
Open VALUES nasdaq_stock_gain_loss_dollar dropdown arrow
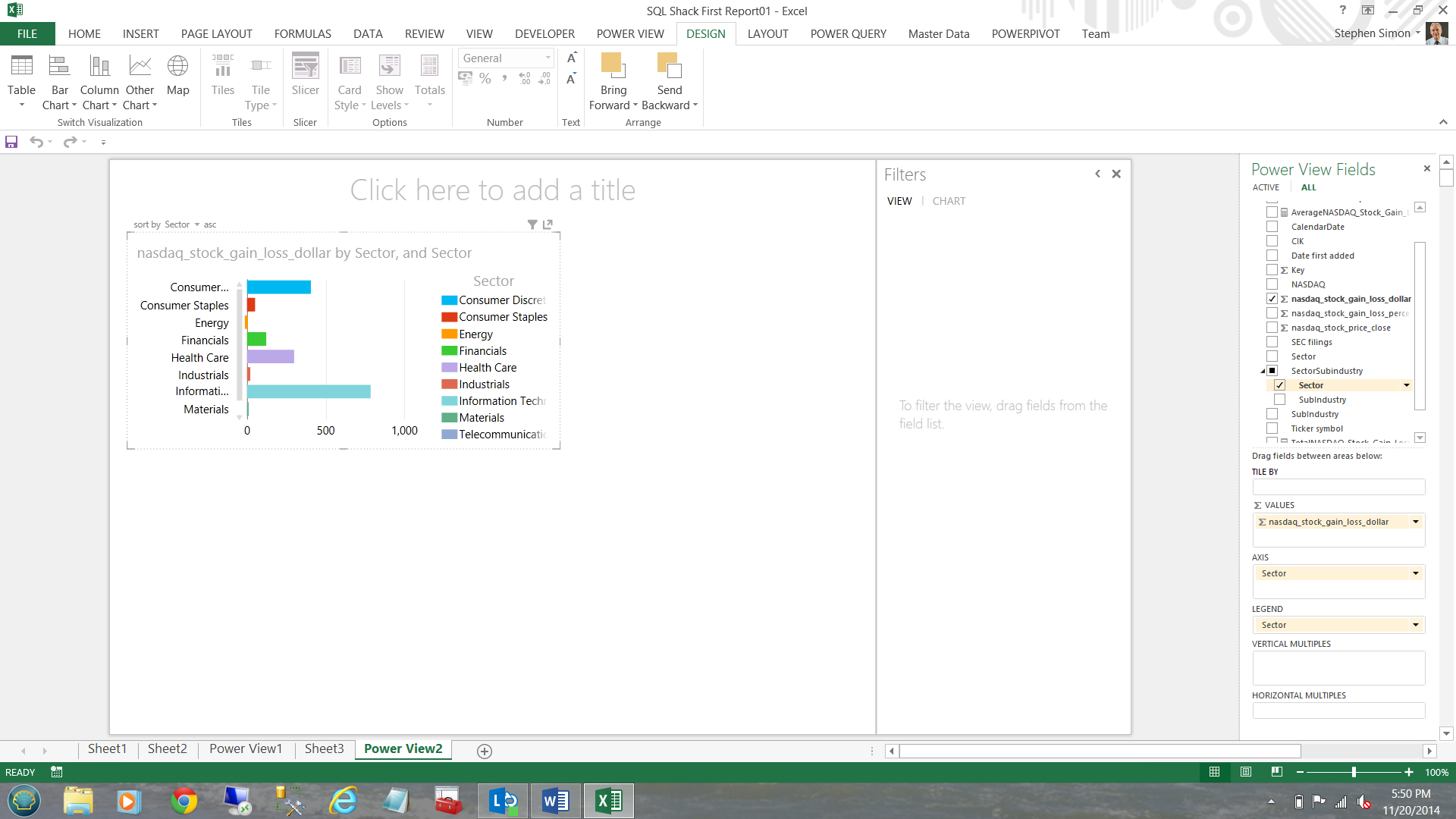(1415, 522)
